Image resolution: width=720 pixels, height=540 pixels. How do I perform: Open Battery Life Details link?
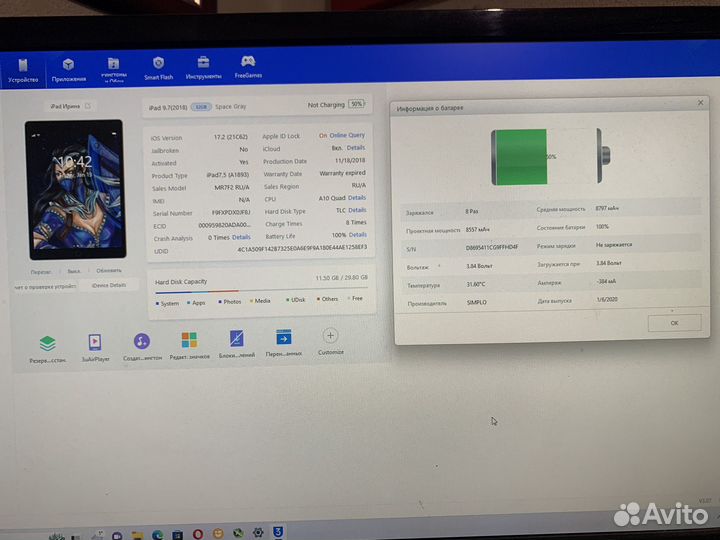[x=358, y=235]
